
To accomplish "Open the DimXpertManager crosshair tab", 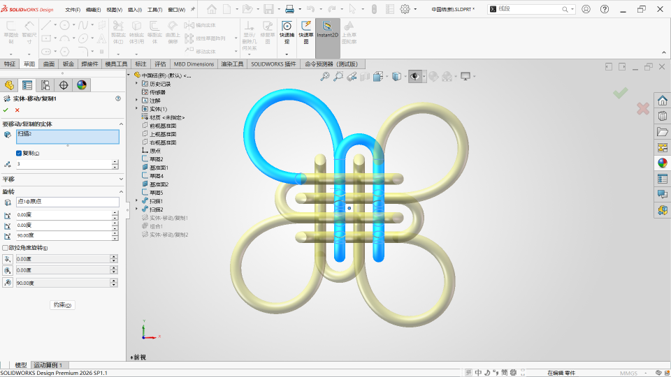I will pos(63,85).
